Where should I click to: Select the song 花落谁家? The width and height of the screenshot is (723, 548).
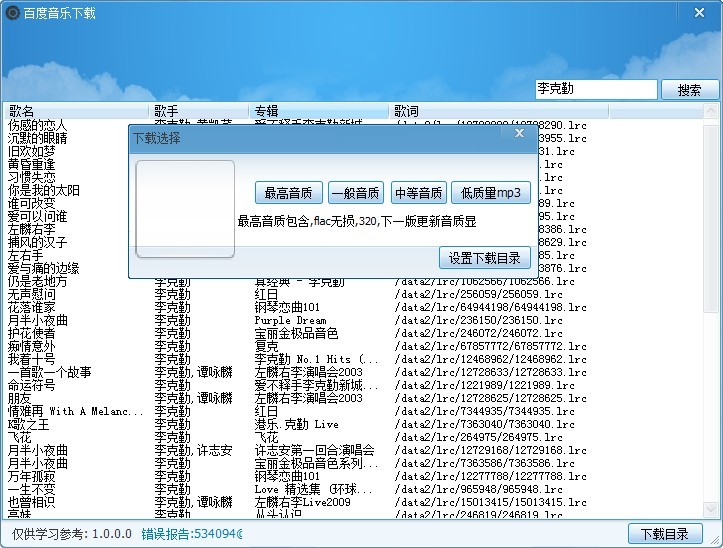[31, 307]
